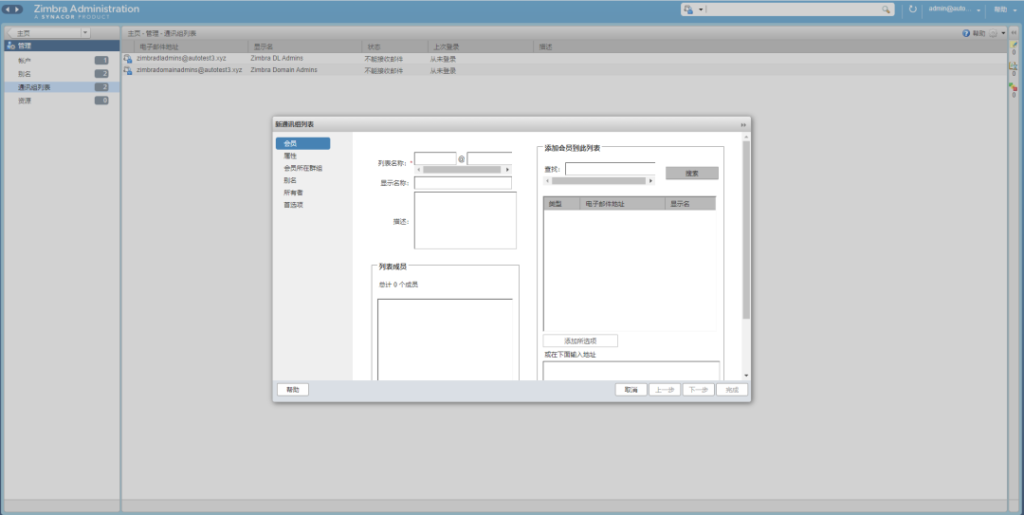Open the admin@auto... account menu
This screenshot has width=1024, height=515.
click(x=955, y=9)
